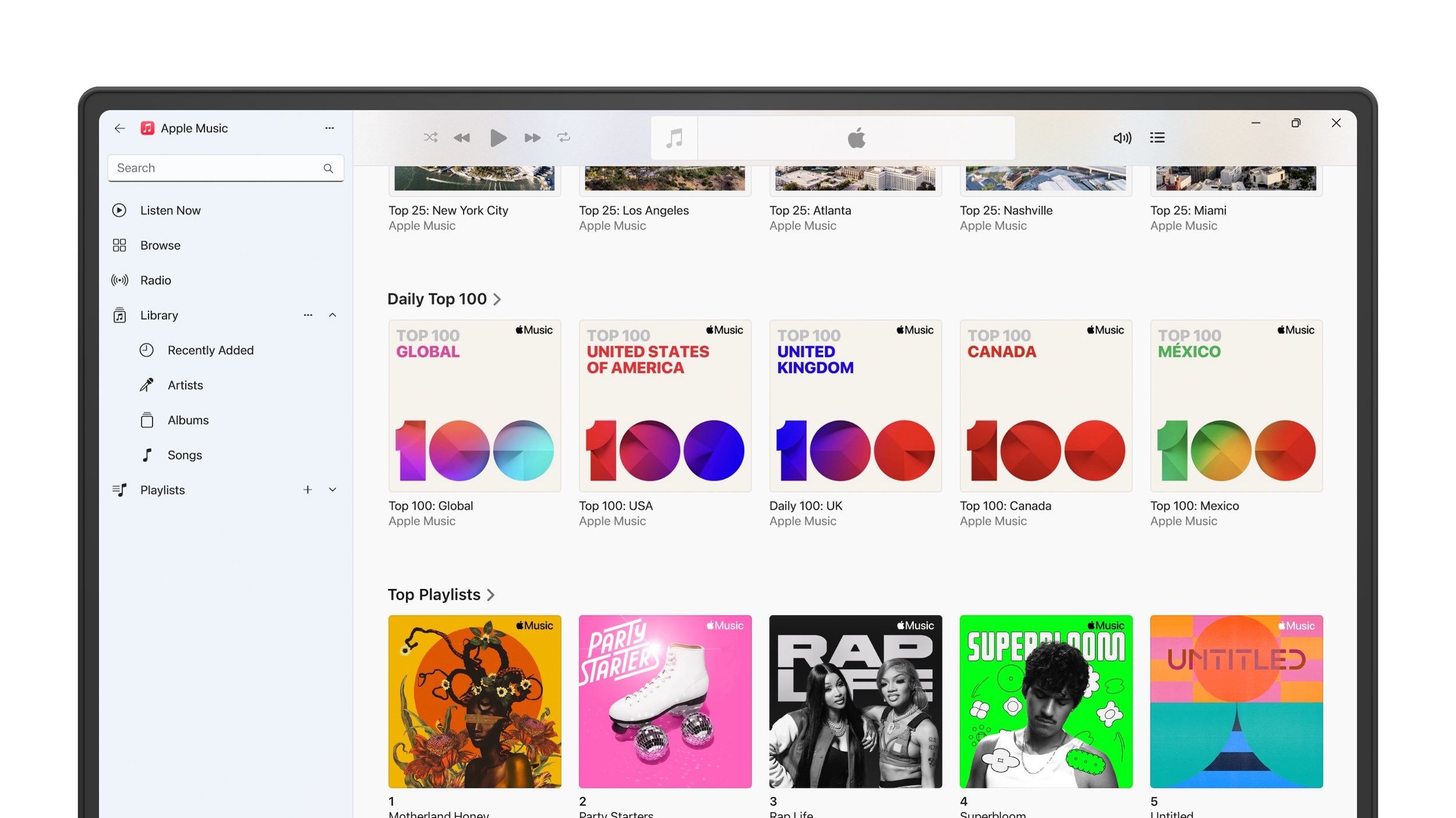Enable shuffle playback
The width and height of the screenshot is (1456, 818).
430,137
